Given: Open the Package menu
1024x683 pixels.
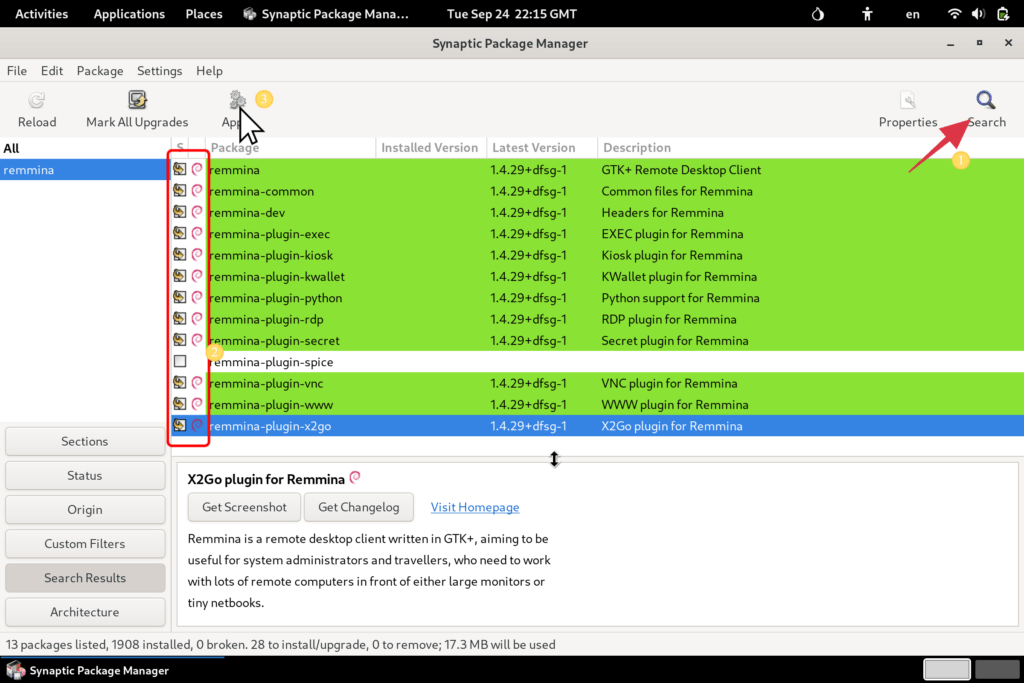Looking at the screenshot, I should (x=100, y=71).
